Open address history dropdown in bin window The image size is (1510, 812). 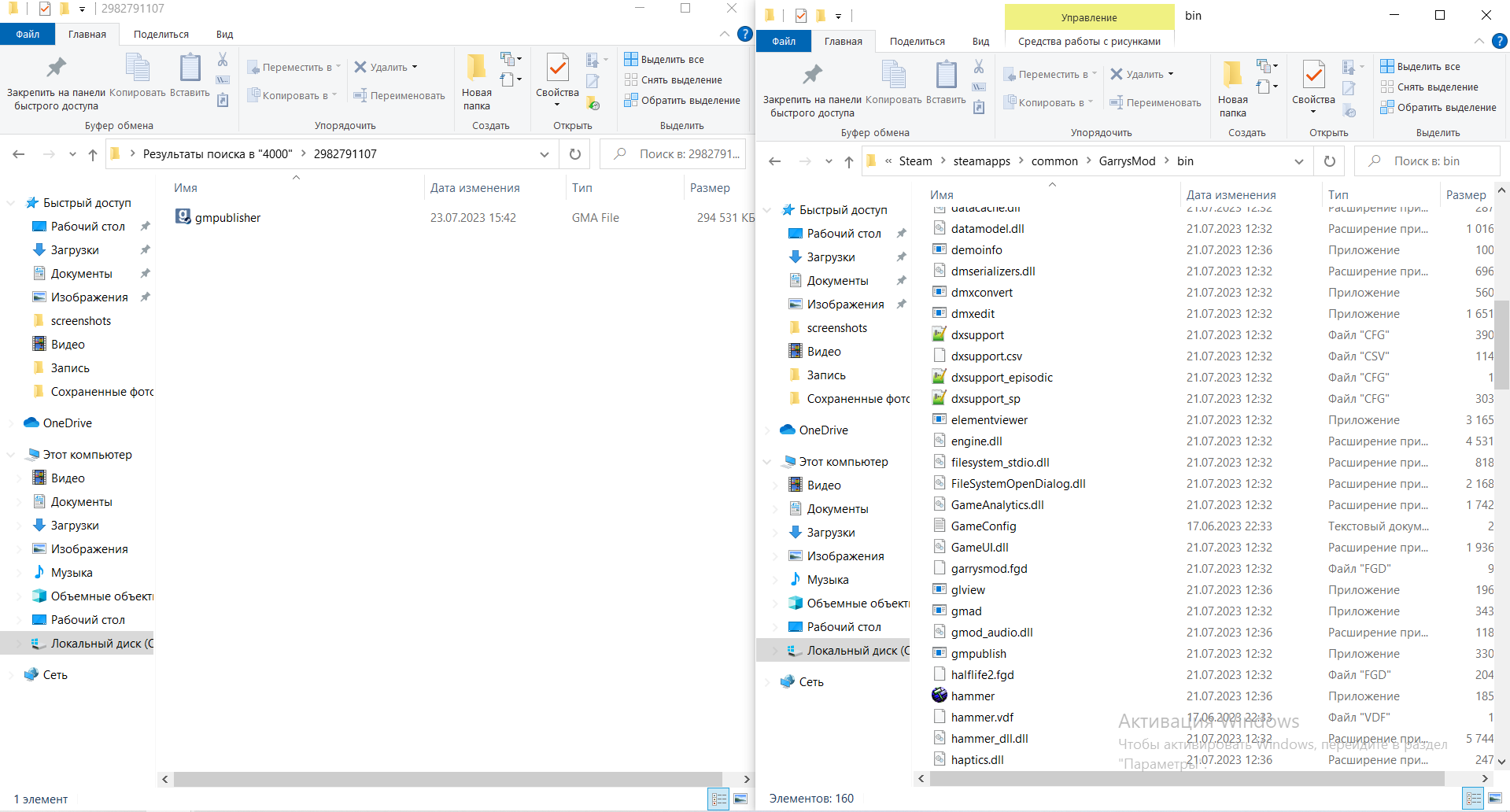coord(1299,161)
